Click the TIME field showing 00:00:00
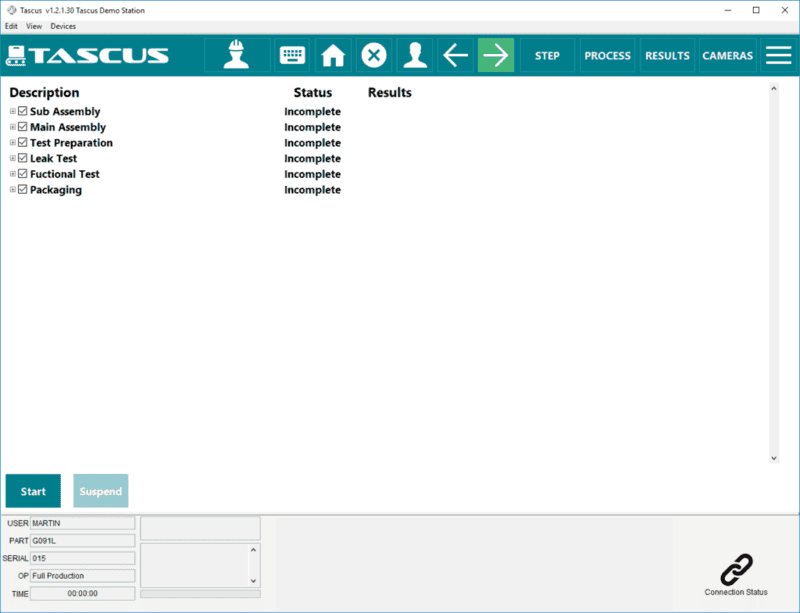This screenshot has height=613, width=800. click(x=83, y=594)
